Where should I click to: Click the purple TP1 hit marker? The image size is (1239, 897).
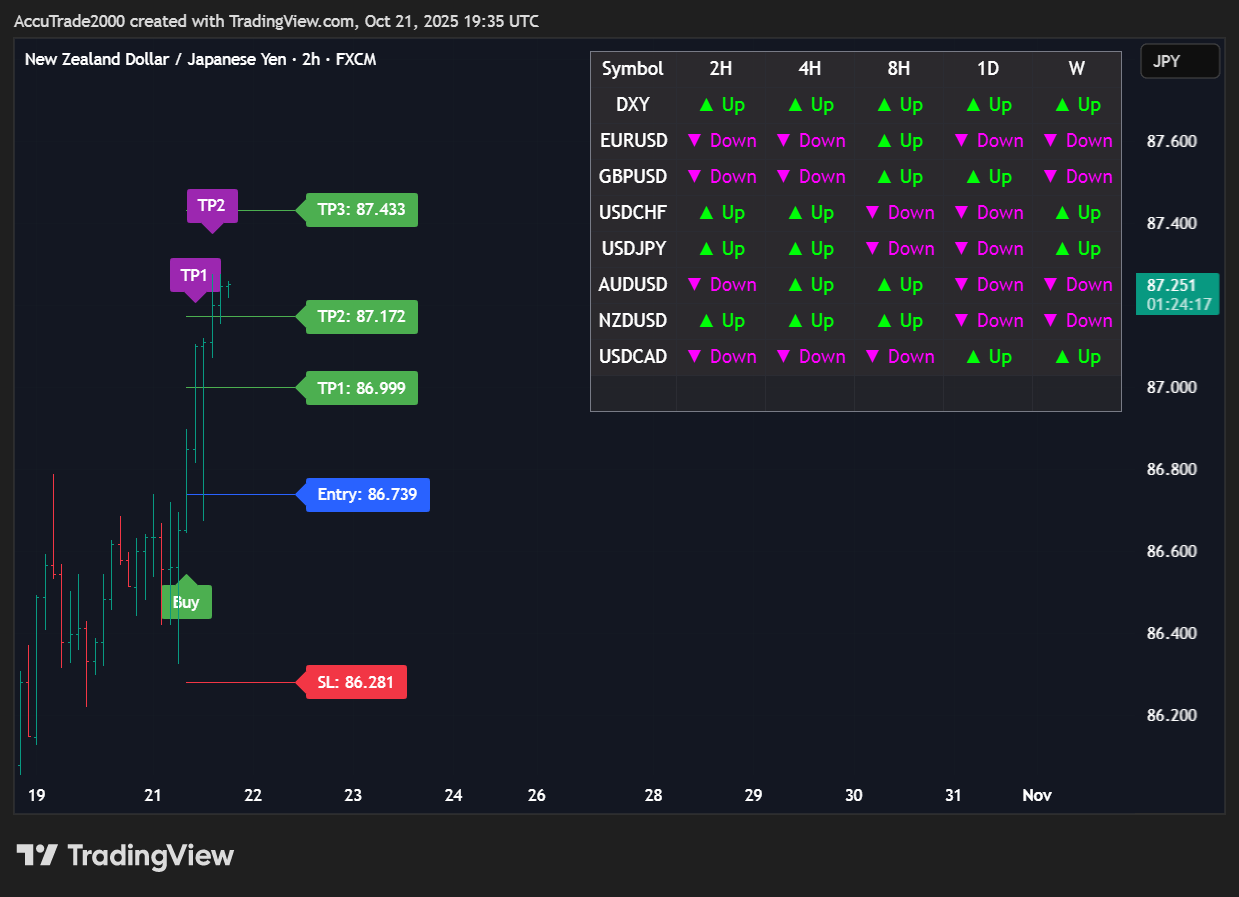pyautogui.click(x=194, y=275)
